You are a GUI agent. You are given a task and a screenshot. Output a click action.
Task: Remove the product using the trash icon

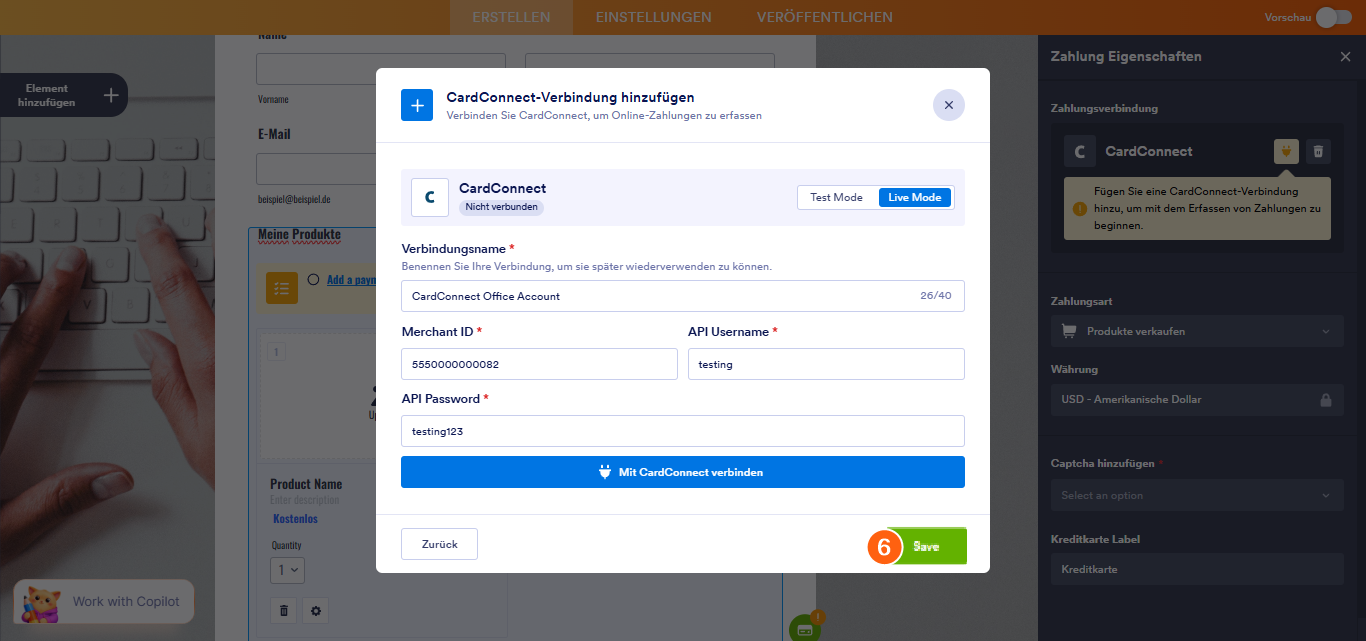[283, 610]
